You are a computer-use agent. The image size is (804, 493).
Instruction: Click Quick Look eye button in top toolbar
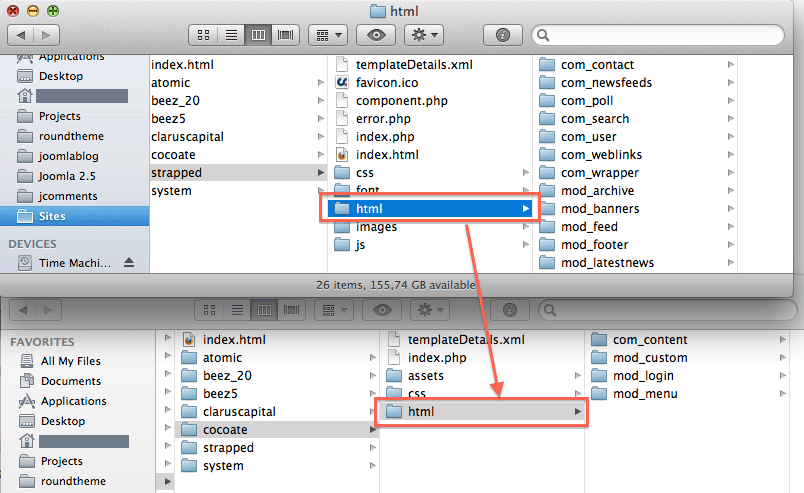[377, 35]
